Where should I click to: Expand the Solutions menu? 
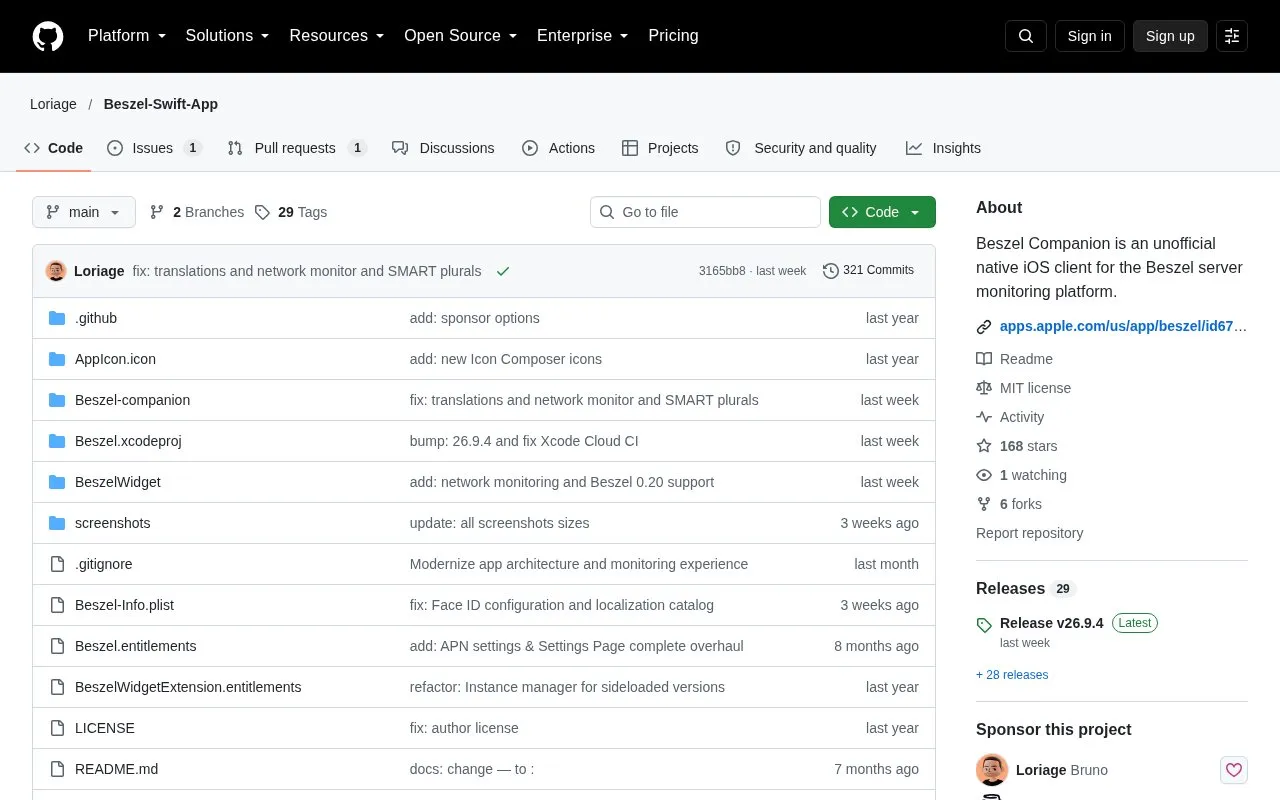tap(227, 36)
